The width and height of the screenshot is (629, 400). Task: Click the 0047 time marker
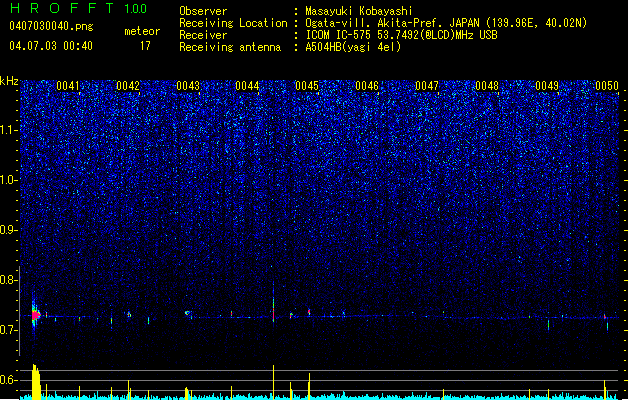(x=427, y=86)
